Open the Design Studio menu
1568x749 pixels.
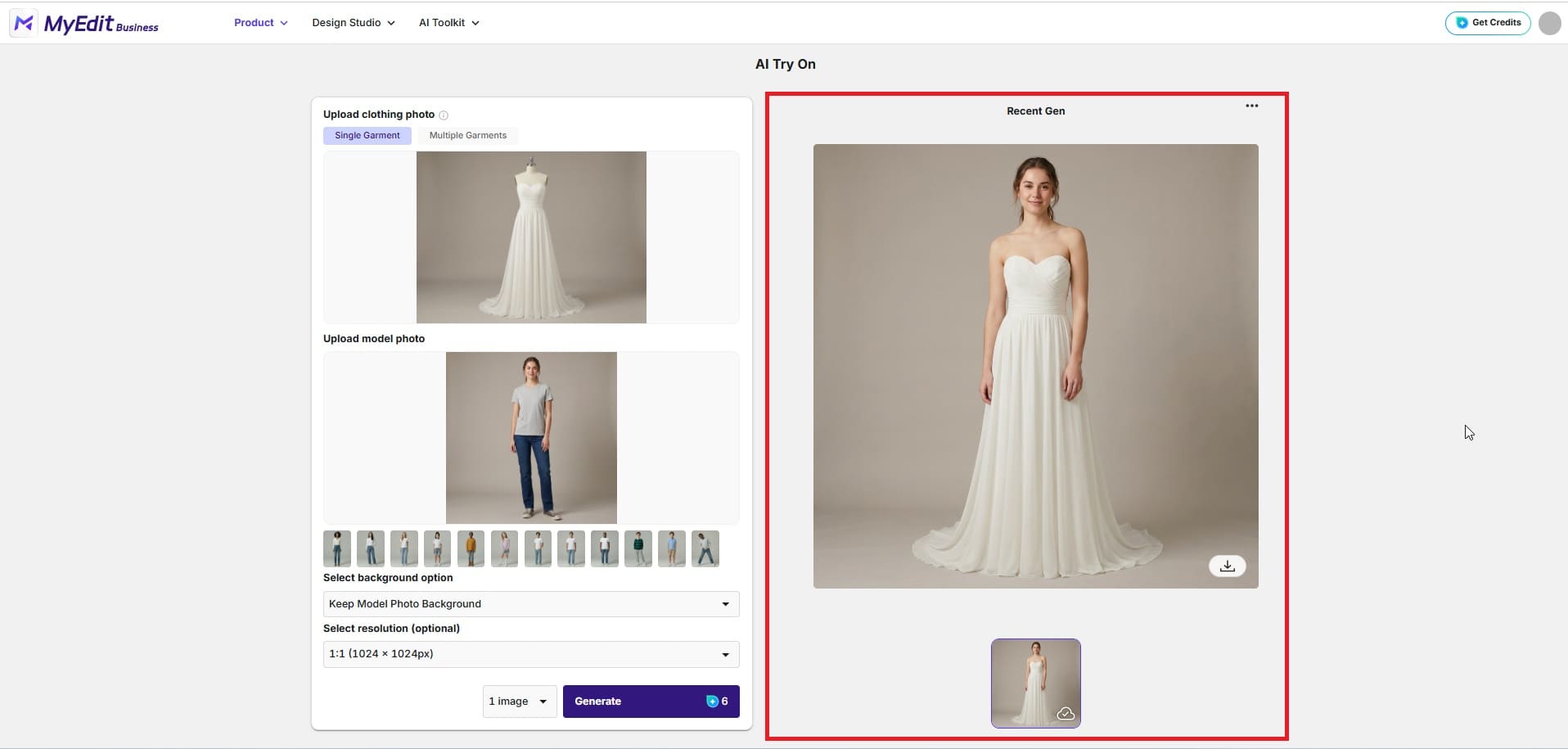(x=353, y=23)
